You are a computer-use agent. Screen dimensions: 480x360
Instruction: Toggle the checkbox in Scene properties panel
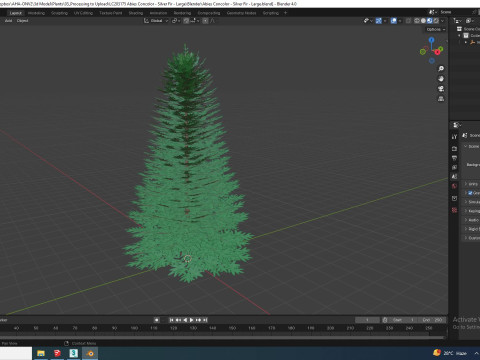coord(470,193)
